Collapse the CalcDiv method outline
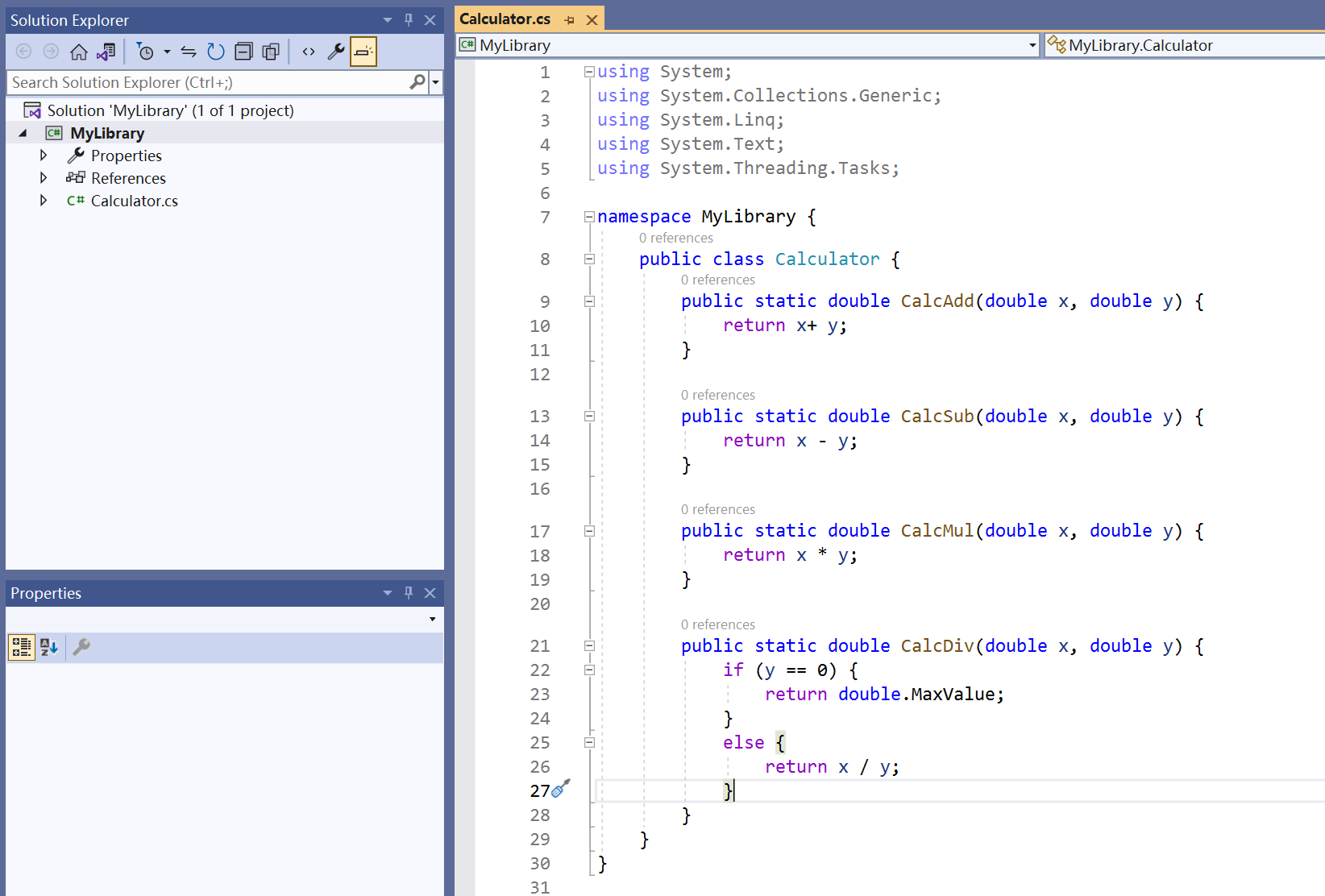This screenshot has height=896, width=1325. (589, 646)
